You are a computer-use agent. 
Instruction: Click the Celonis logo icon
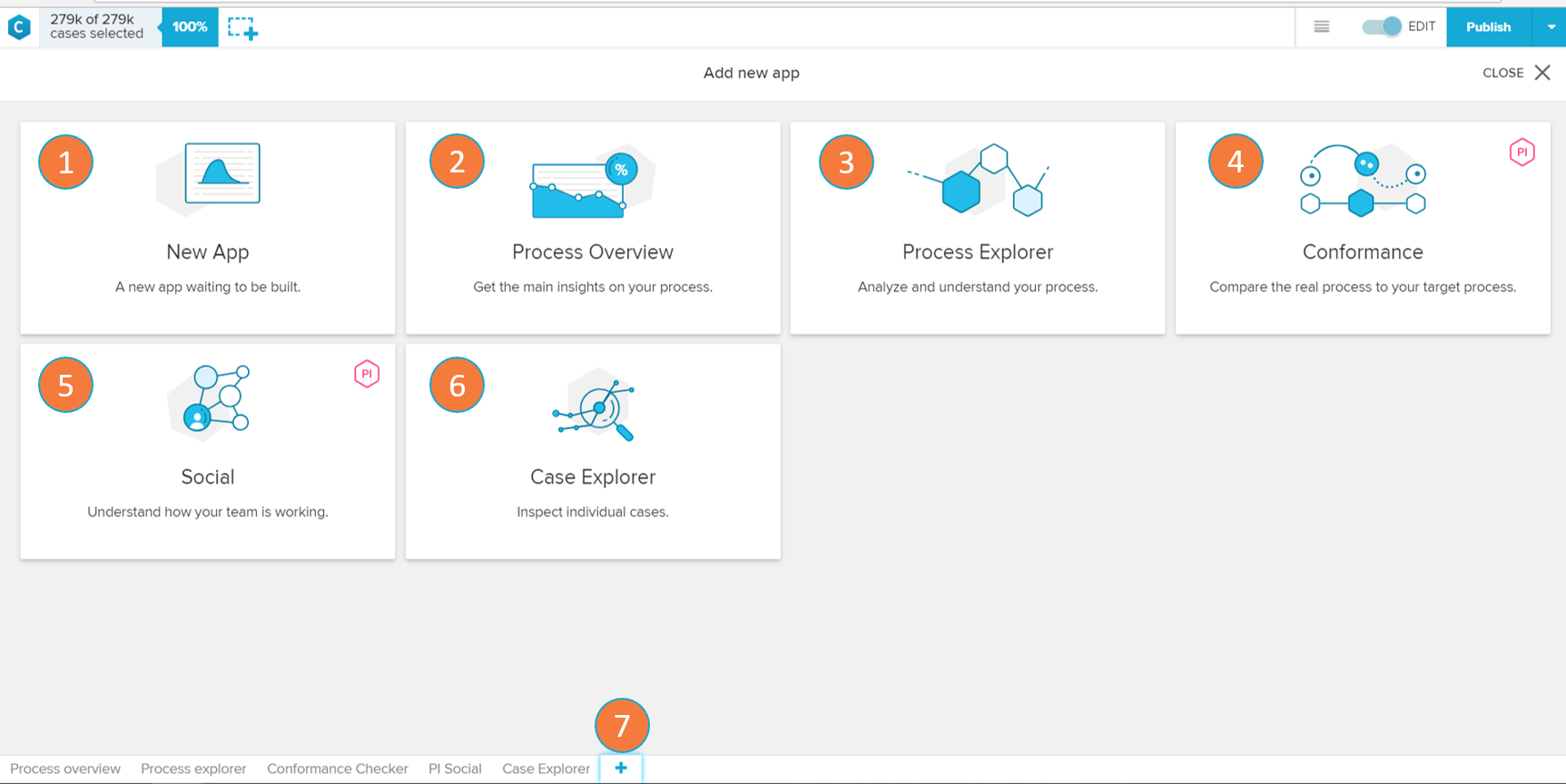pos(19,27)
